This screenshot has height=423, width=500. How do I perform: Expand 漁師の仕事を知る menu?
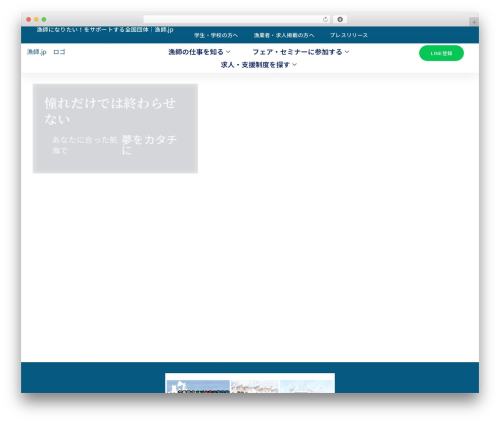click(199, 52)
